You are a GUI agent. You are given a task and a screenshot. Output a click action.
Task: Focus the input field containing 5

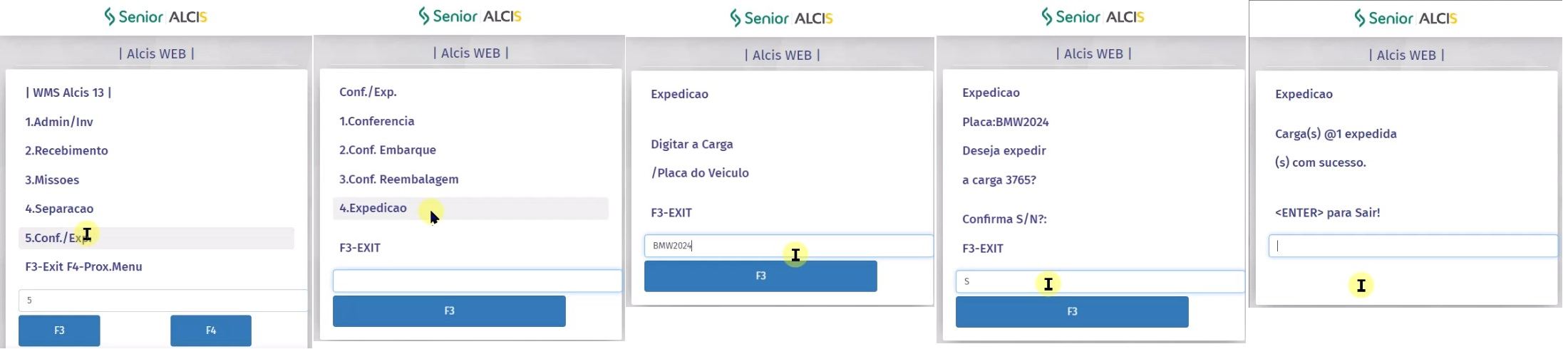click(163, 301)
